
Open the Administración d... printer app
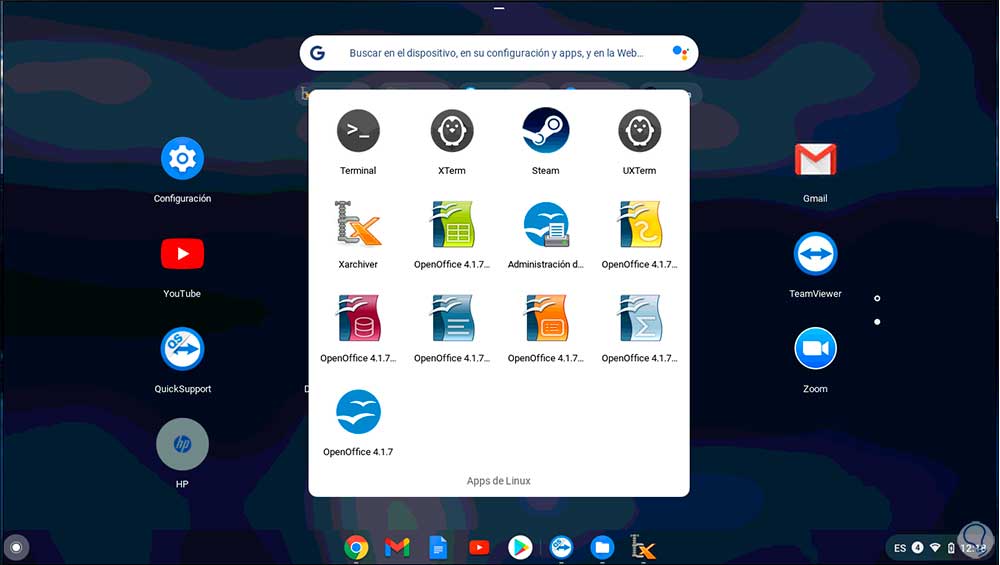click(x=545, y=224)
